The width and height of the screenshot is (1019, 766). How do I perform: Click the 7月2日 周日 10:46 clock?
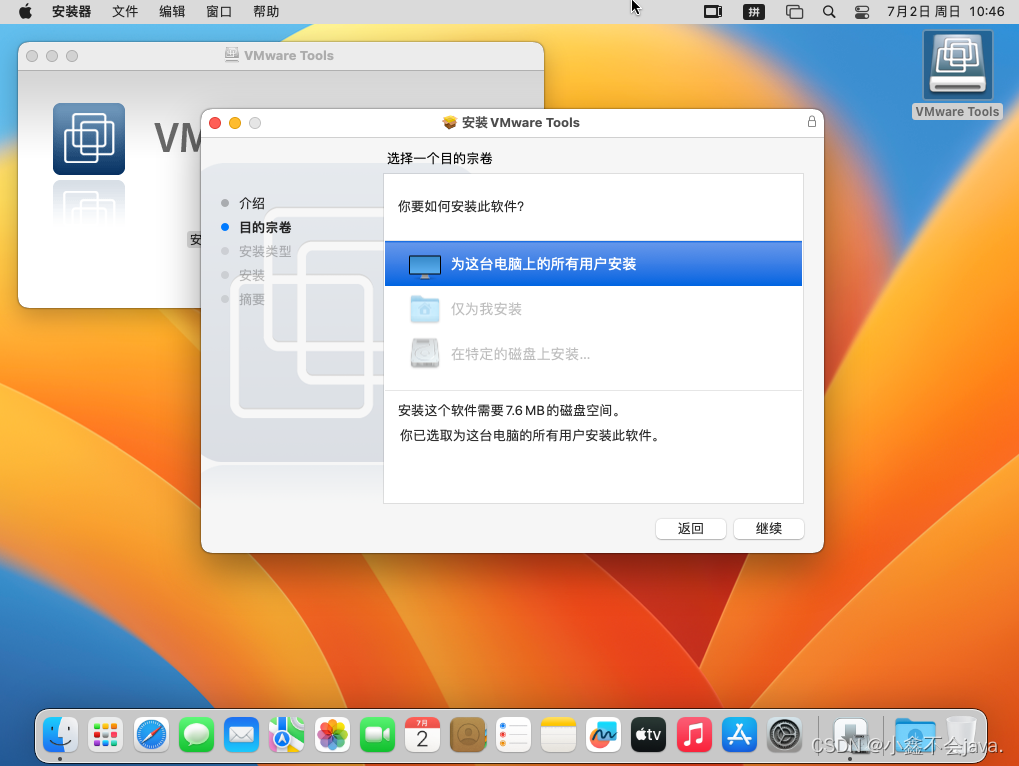[946, 12]
